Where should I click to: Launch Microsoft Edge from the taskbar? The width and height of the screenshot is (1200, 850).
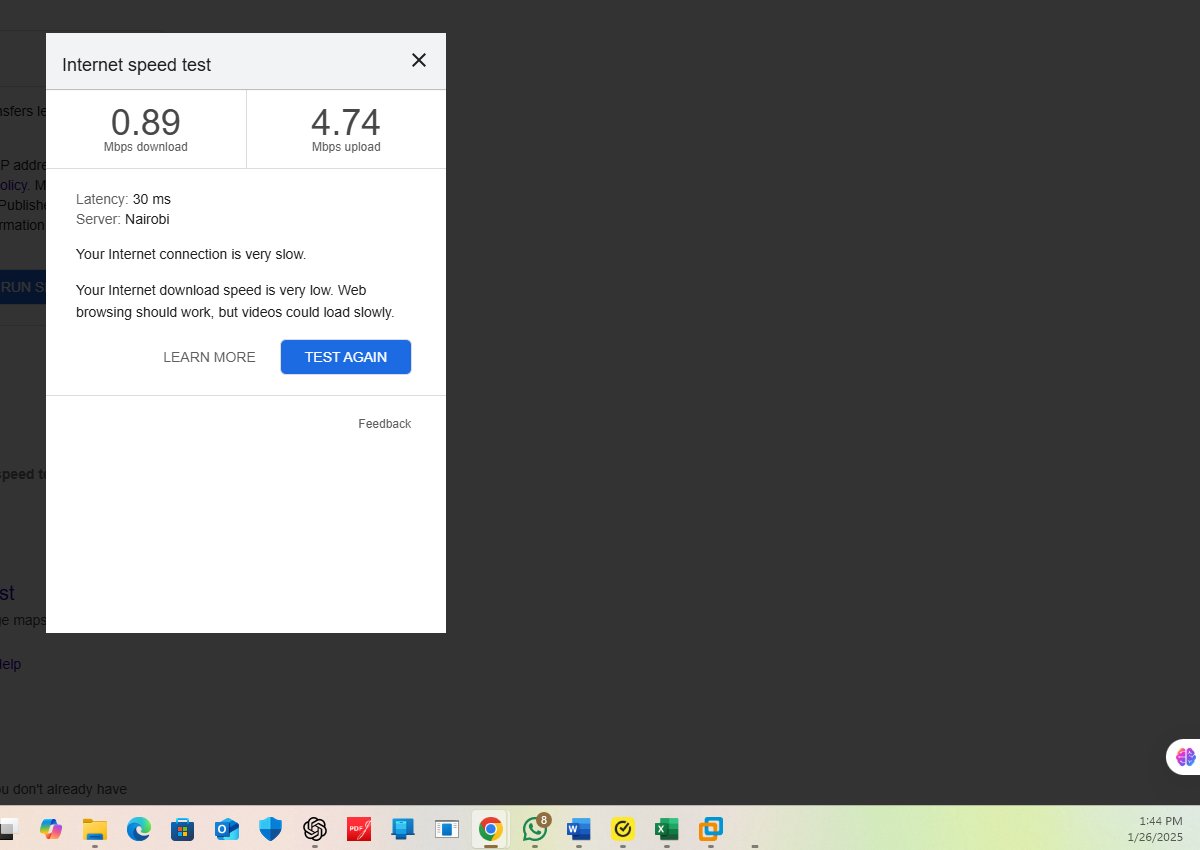[138, 829]
